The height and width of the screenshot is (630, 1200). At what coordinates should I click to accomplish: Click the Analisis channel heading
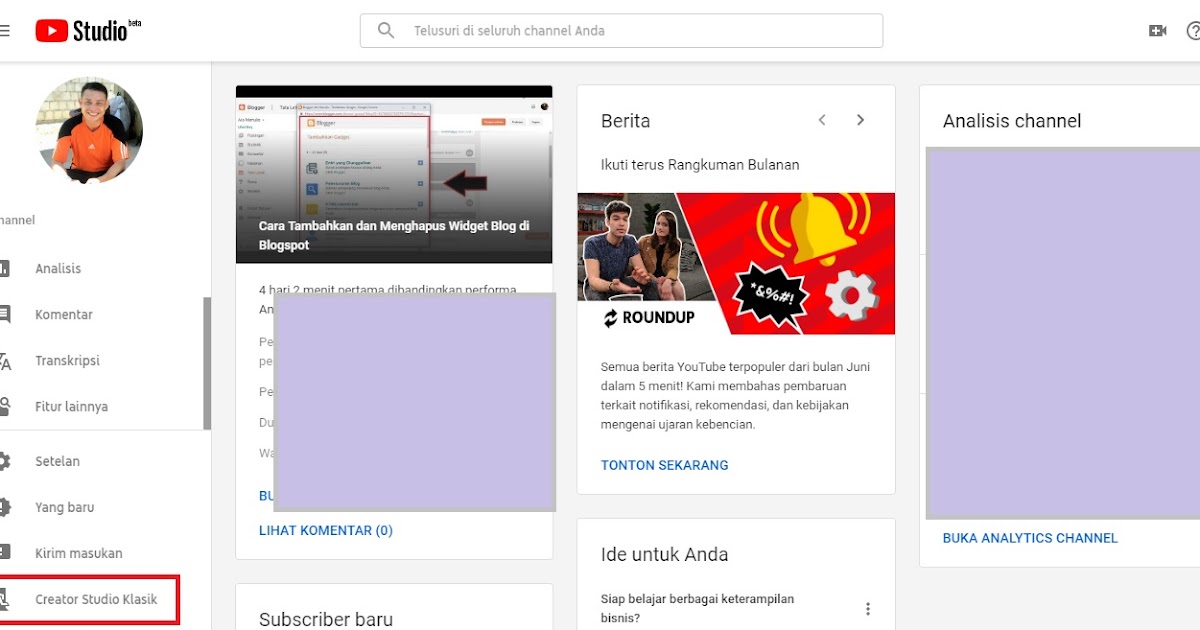(x=1012, y=121)
